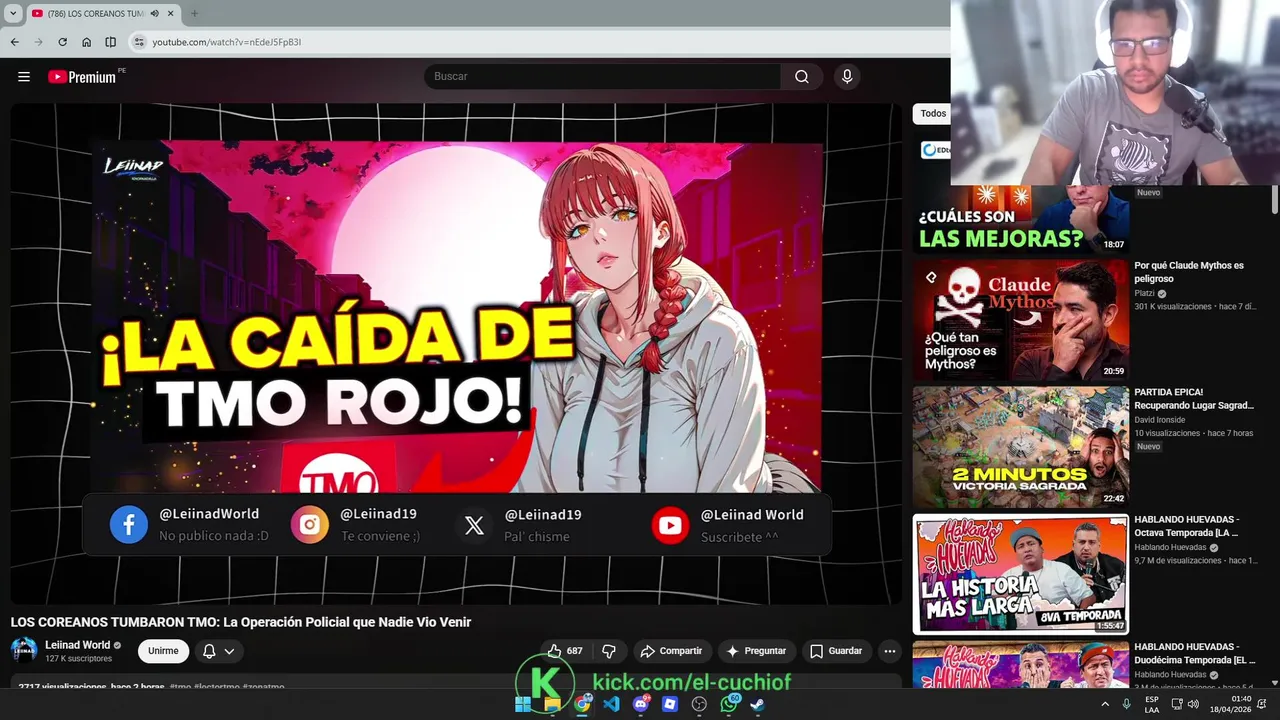Screen dimensions: 1280x720
Task: Open 'Por qué Claude Mythos es peligroso' title
Action: 1189,272
